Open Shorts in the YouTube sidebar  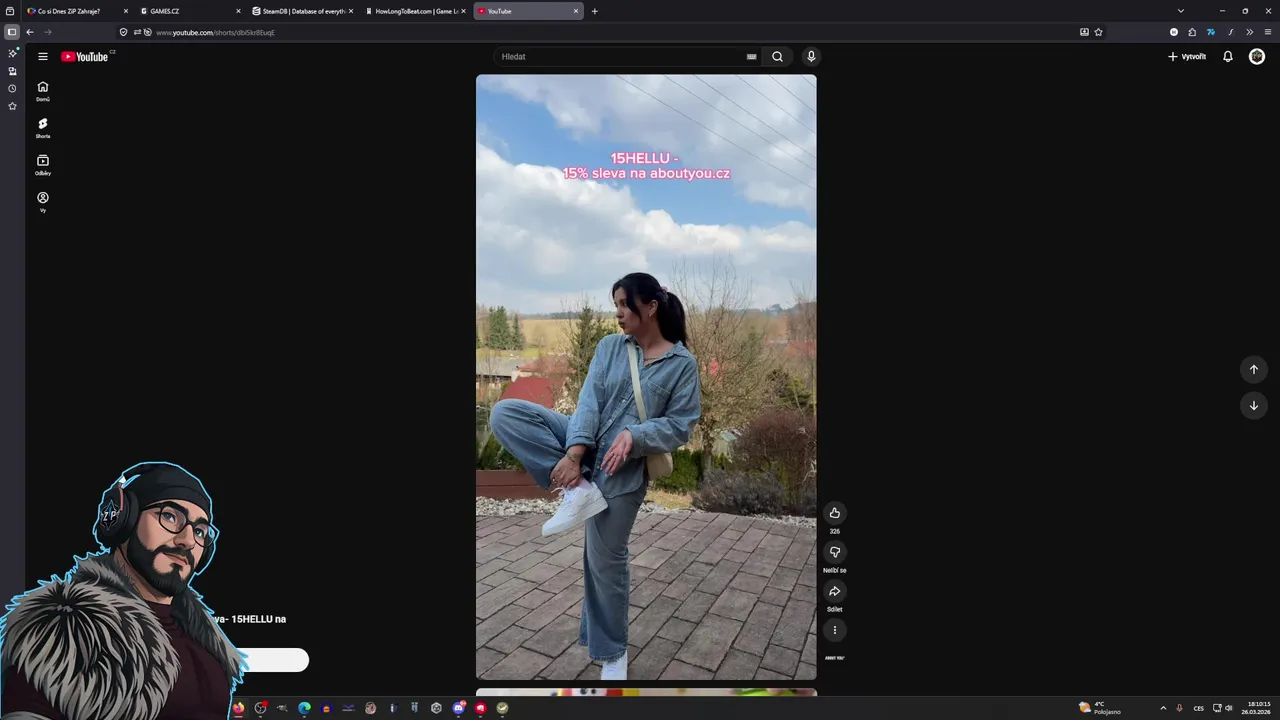click(43, 128)
